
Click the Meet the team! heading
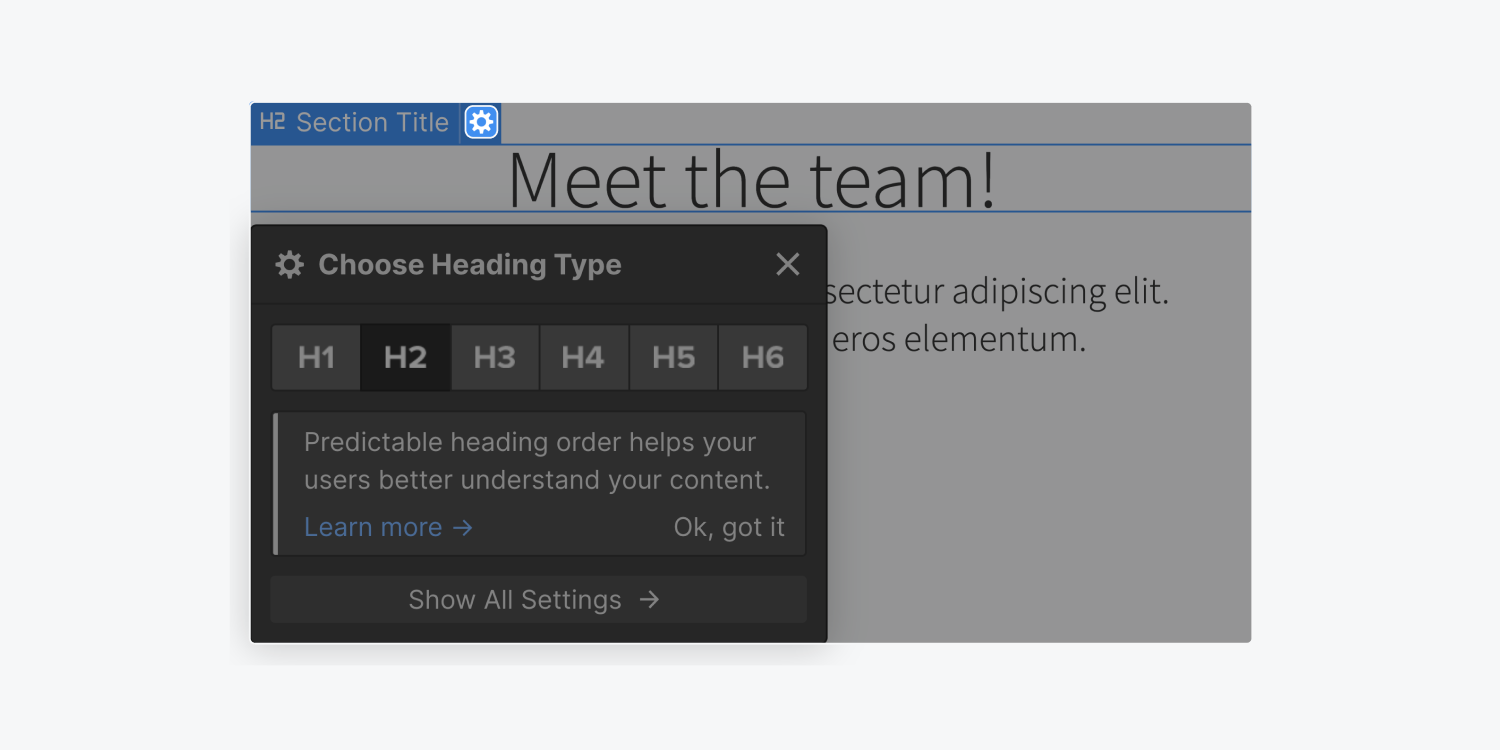point(751,179)
